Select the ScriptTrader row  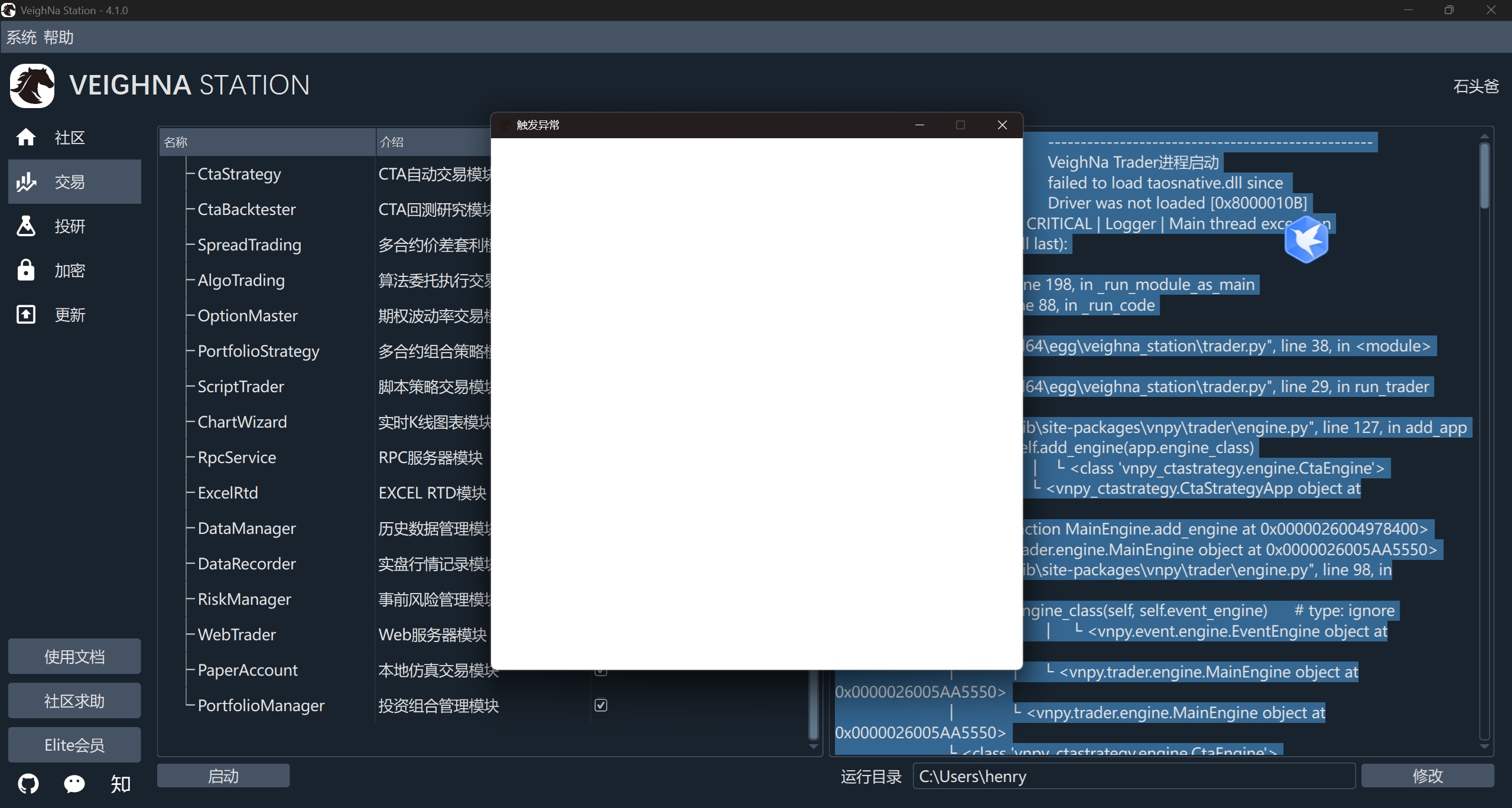(240, 386)
